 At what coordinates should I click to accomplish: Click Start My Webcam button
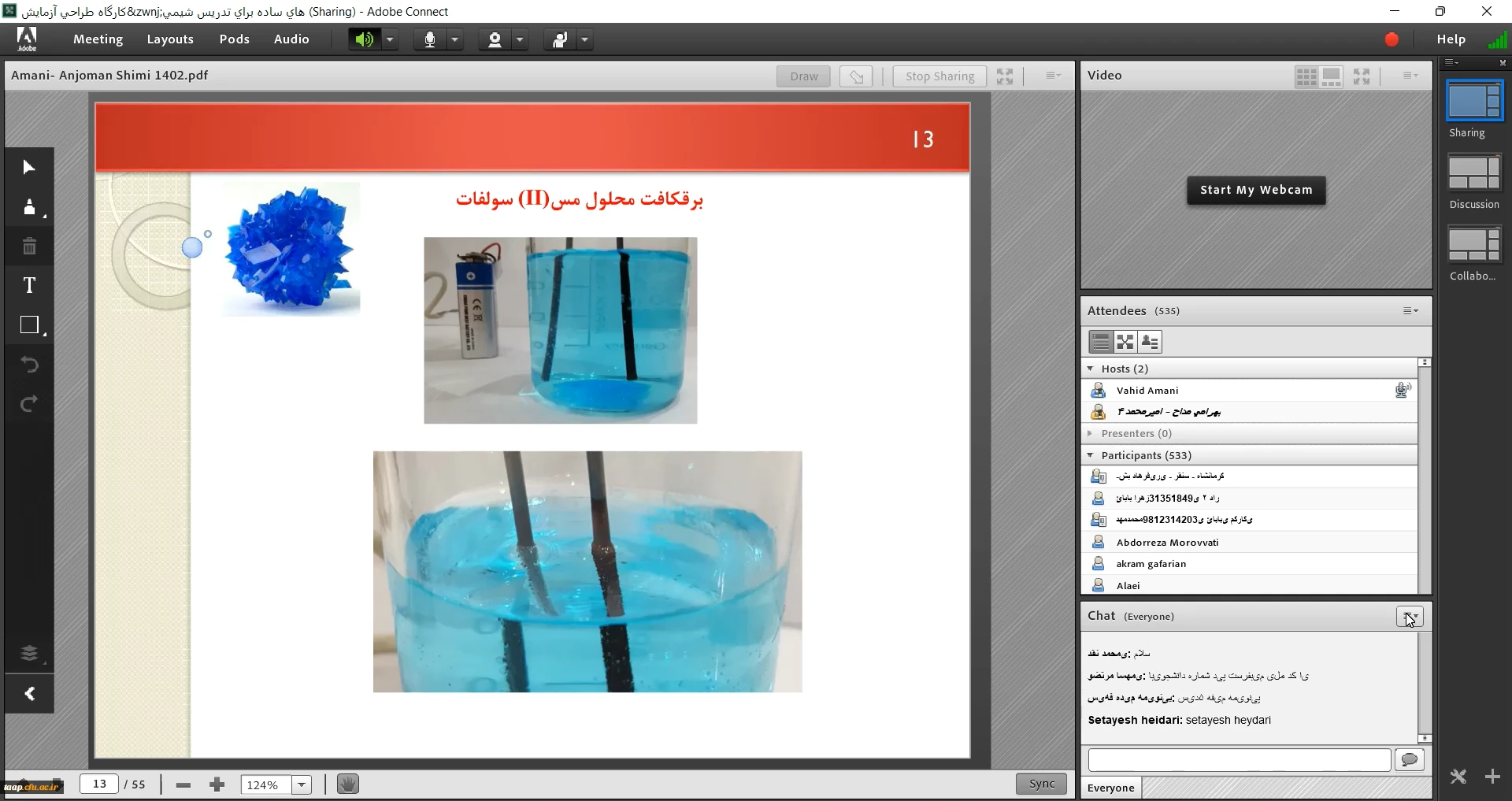(x=1256, y=190)
